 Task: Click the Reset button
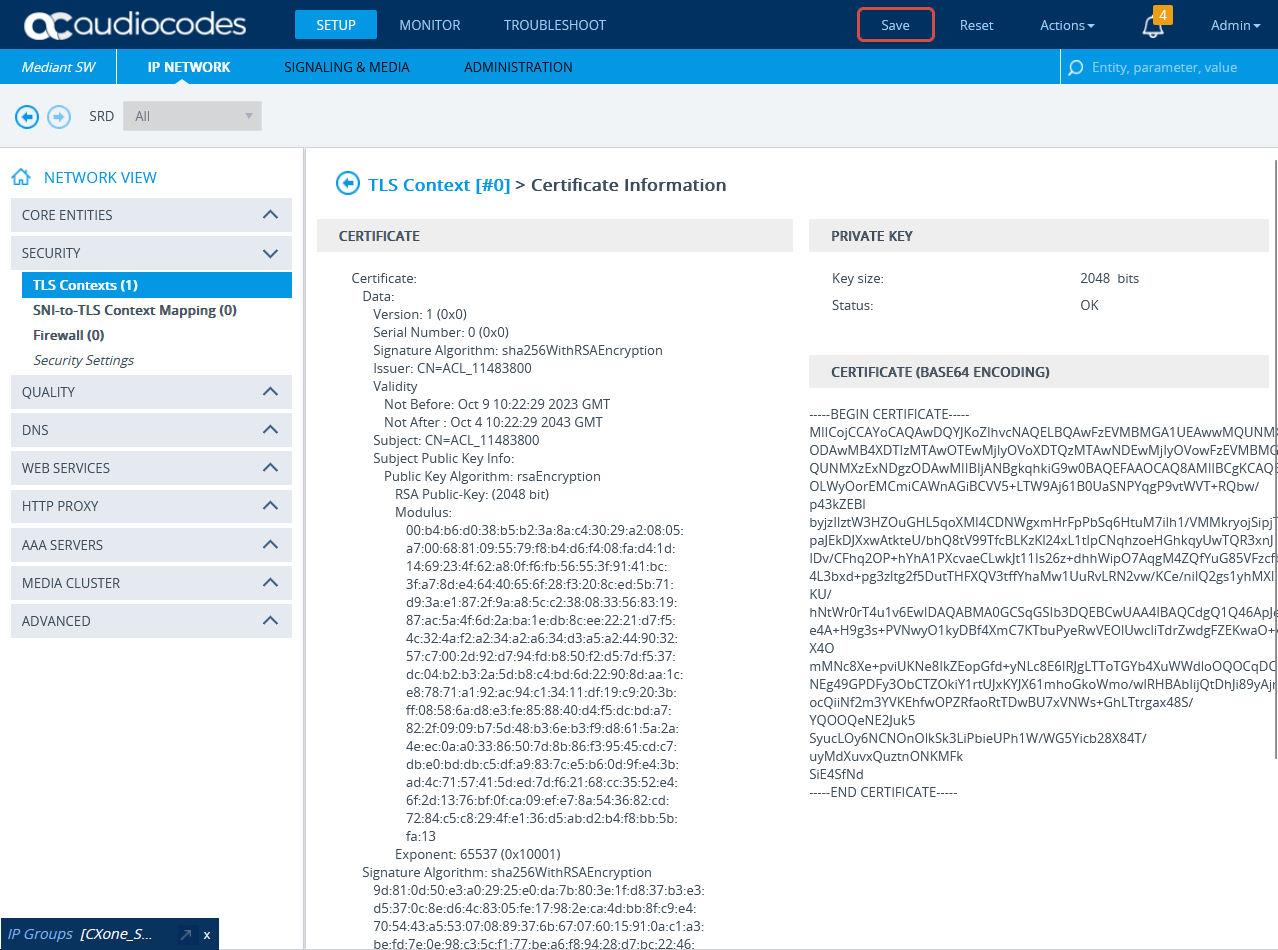[x=977, y=25]
